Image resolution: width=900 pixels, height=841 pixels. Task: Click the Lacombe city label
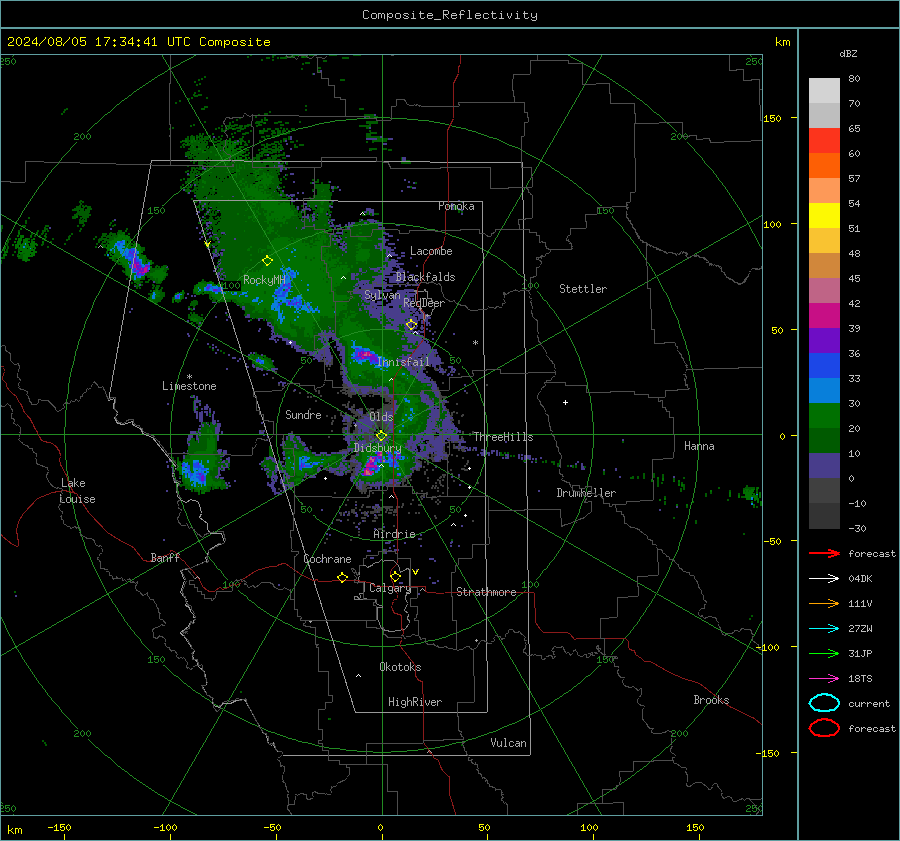(431, 251)
